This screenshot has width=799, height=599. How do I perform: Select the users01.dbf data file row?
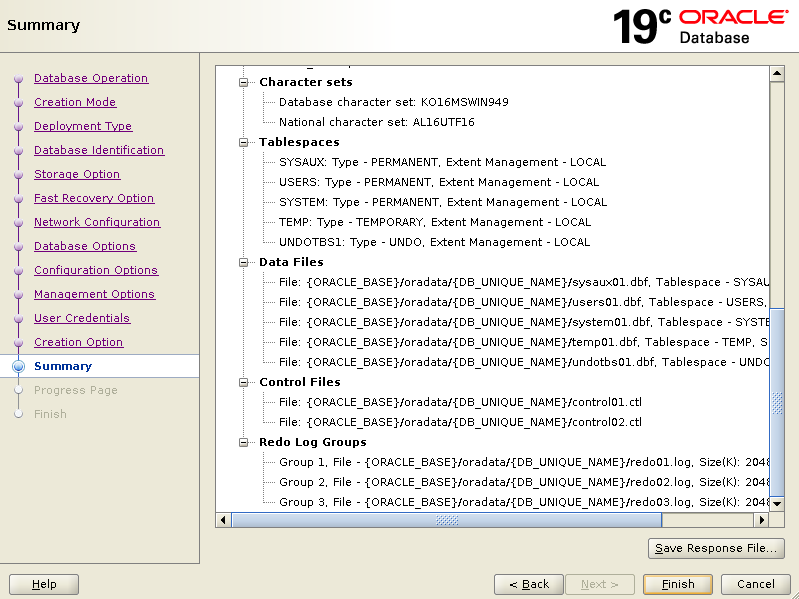coord(523,302)
